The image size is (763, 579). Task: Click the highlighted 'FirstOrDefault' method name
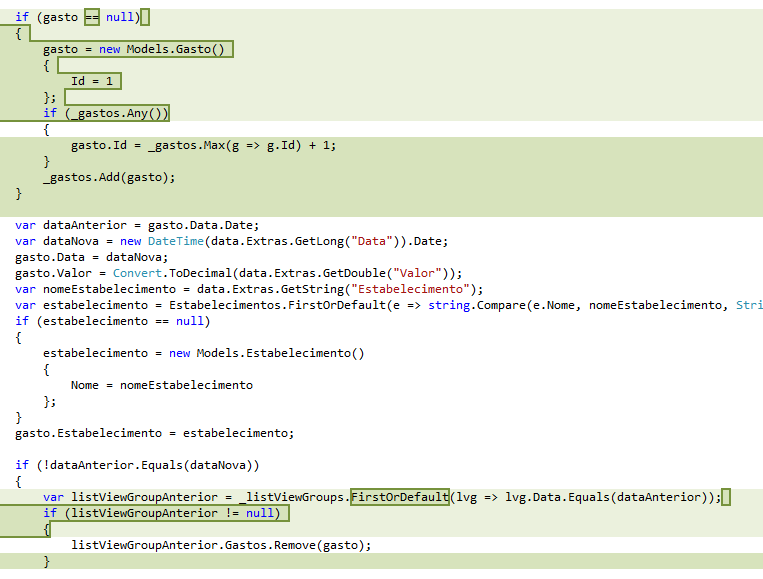(400, 497)
